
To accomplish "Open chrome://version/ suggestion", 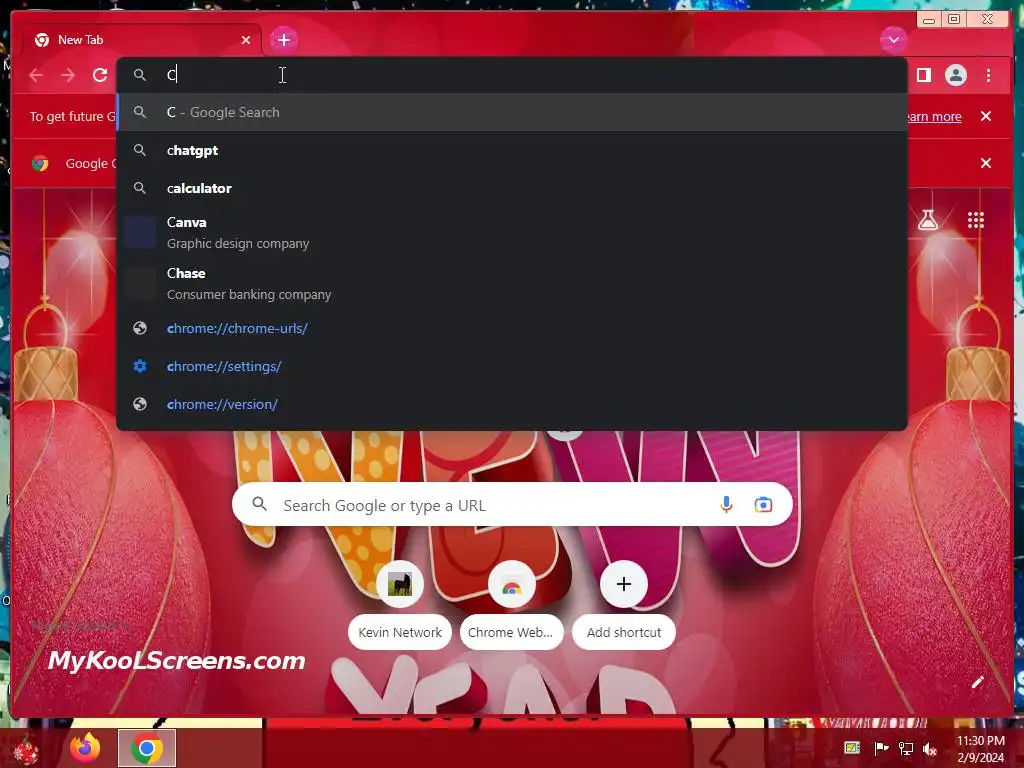I will pyautogui.click(x=512, y=404).
